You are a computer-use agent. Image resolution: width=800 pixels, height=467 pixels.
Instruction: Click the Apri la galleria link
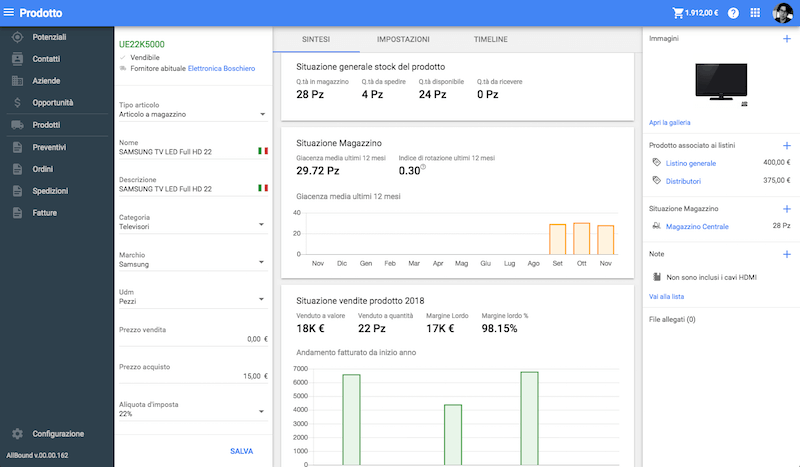(x=671, y=121)
